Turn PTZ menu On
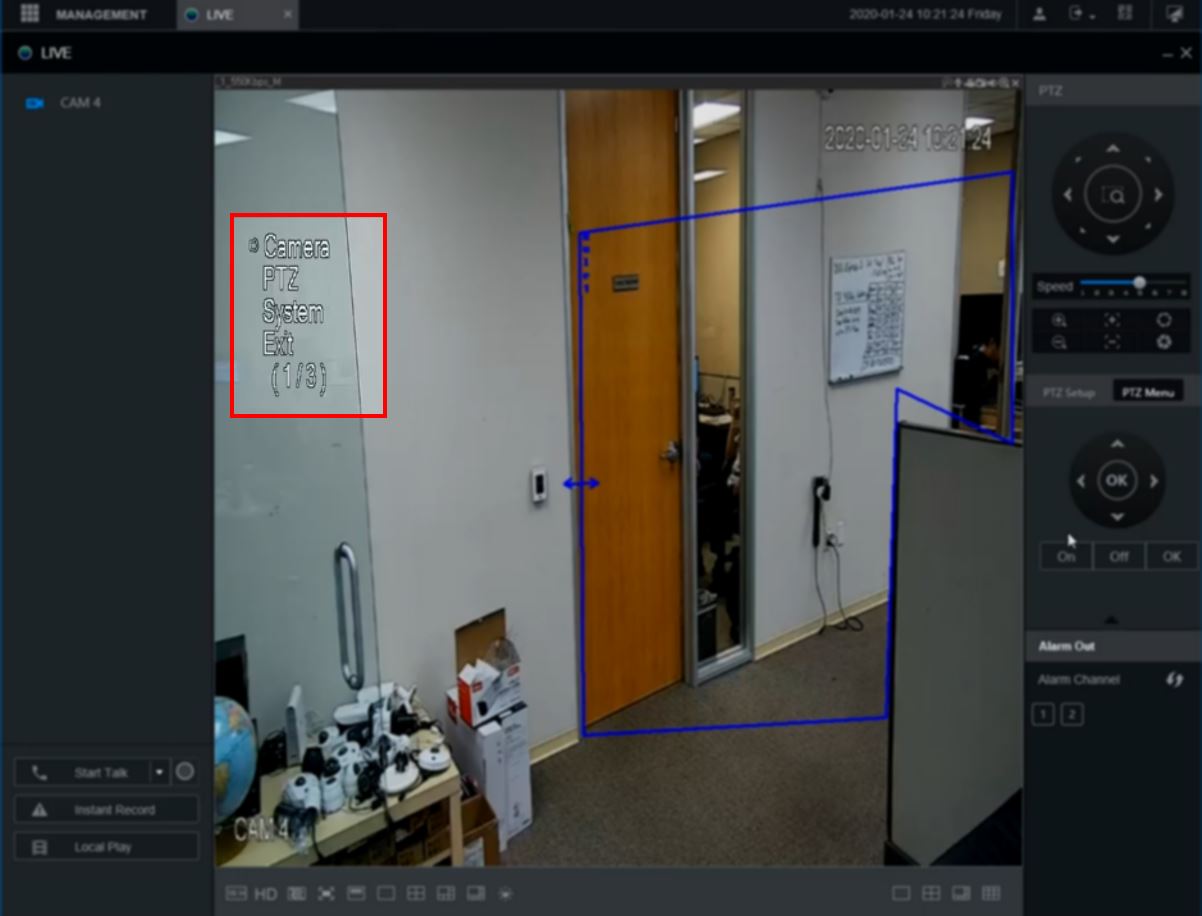1202x916 pixels. (1066, 557)
